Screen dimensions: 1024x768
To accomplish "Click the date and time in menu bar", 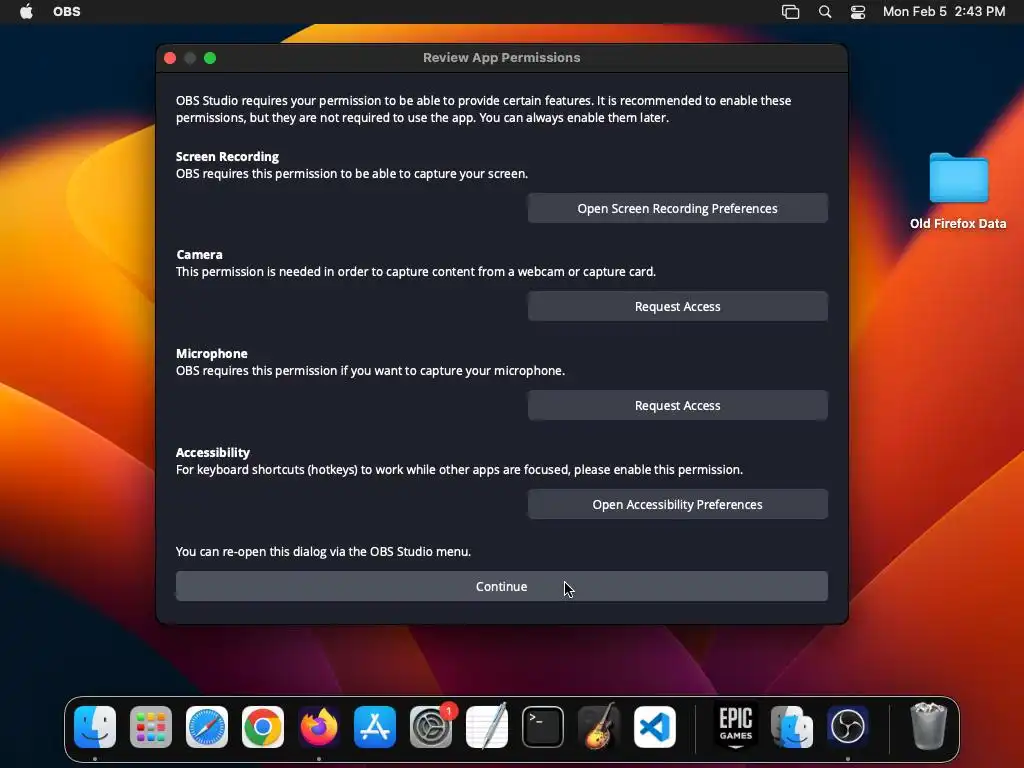I will (x=944, y=11).
